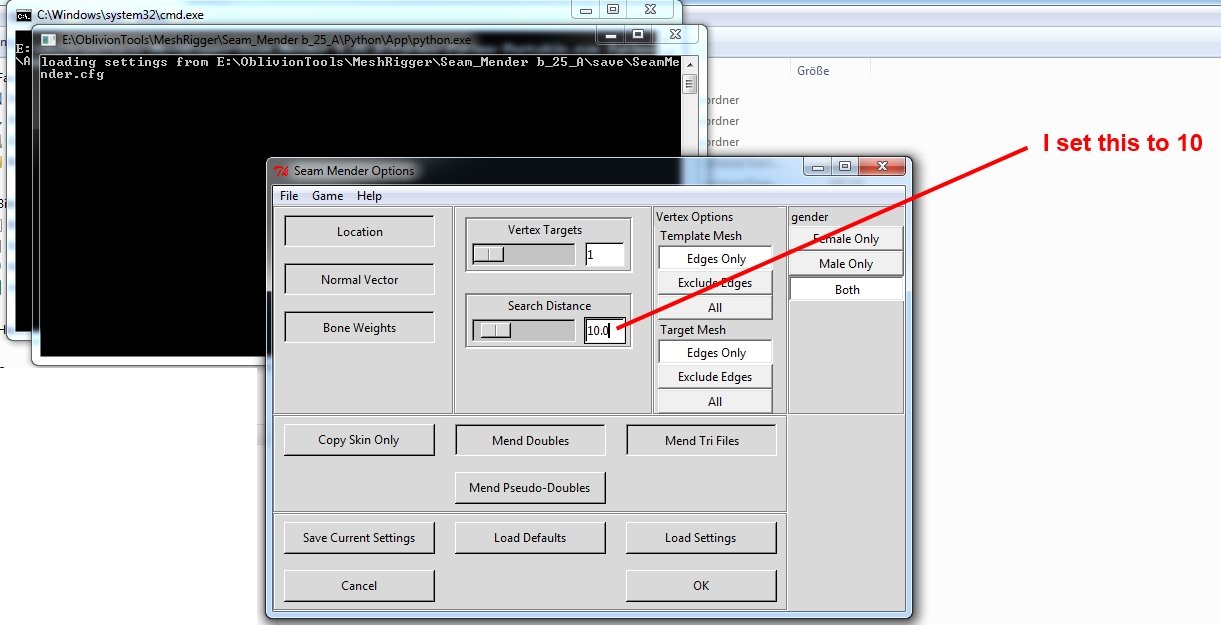The height and width of the screenshot is (625, 1221).
Task: Minimize the Seam Mender Options window
Action: (819, 167)
